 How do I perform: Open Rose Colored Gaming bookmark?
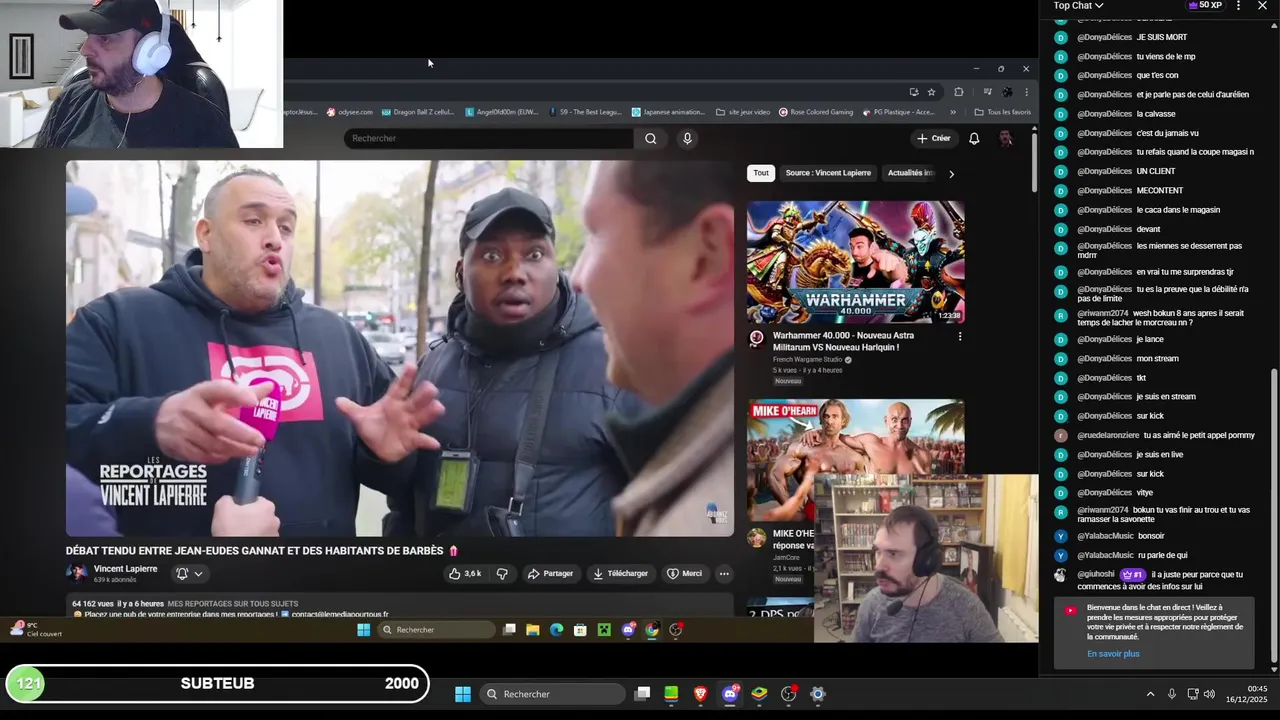tap(816, 112)
